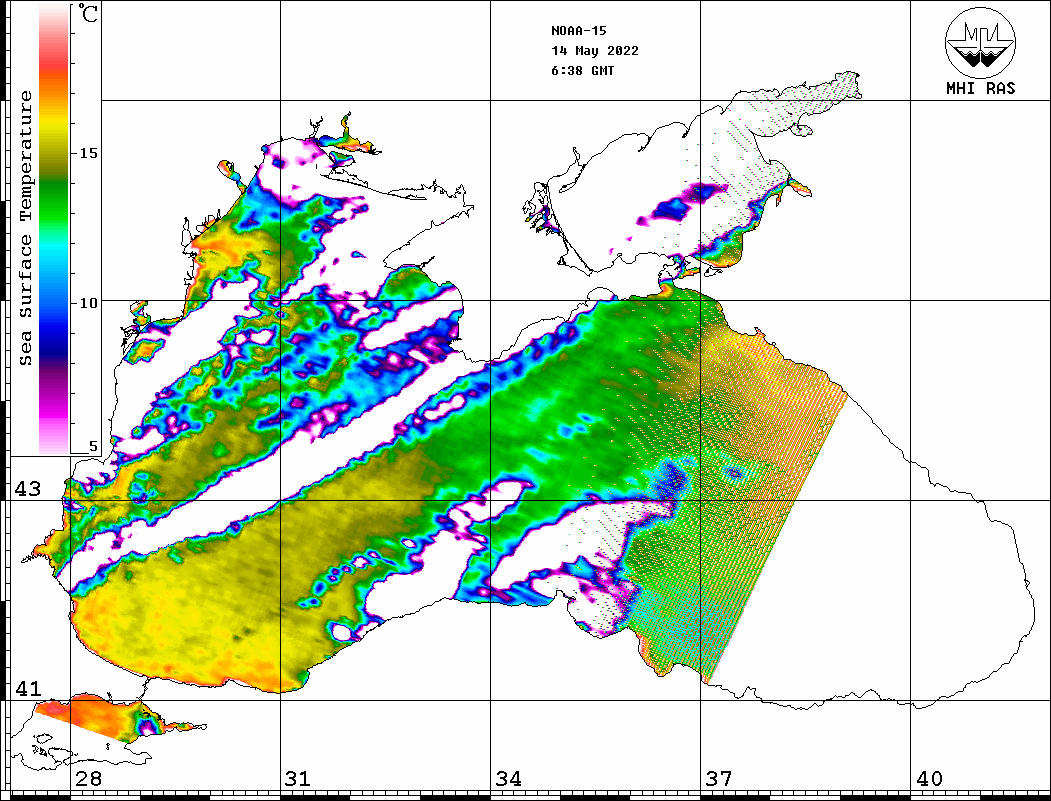Click the '14 May 2022' date text
Image resolution: width=1051 pixels, height=801 pixels.
[595, 51]
